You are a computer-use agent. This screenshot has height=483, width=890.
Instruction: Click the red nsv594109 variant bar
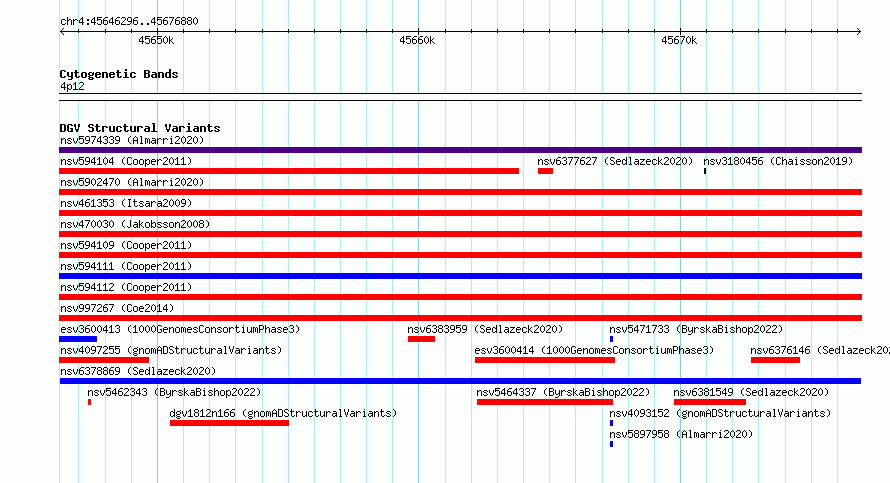(460, 255)
